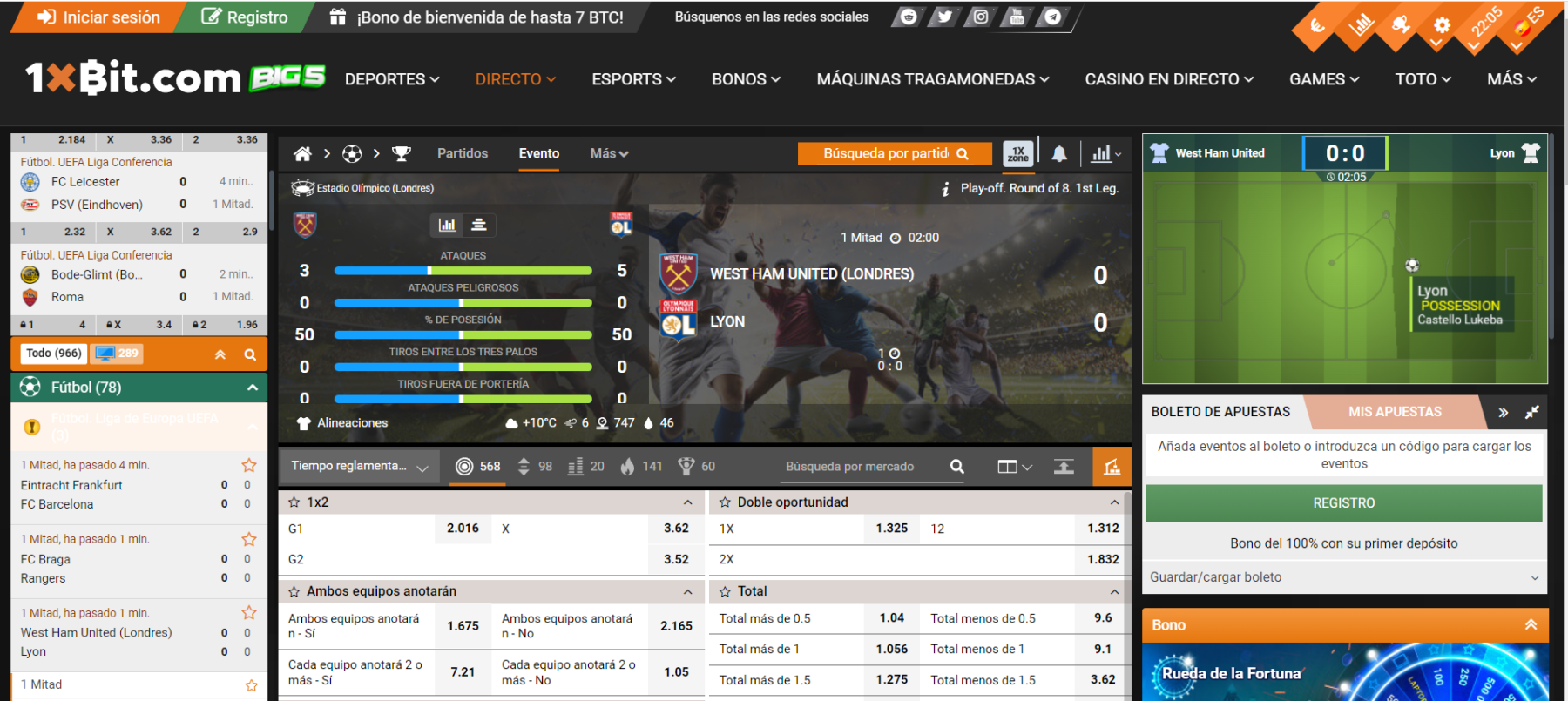Open Alineaciones lineups link
The width and height of the screenshot is (1568, 701).
[x=343, y=423]
